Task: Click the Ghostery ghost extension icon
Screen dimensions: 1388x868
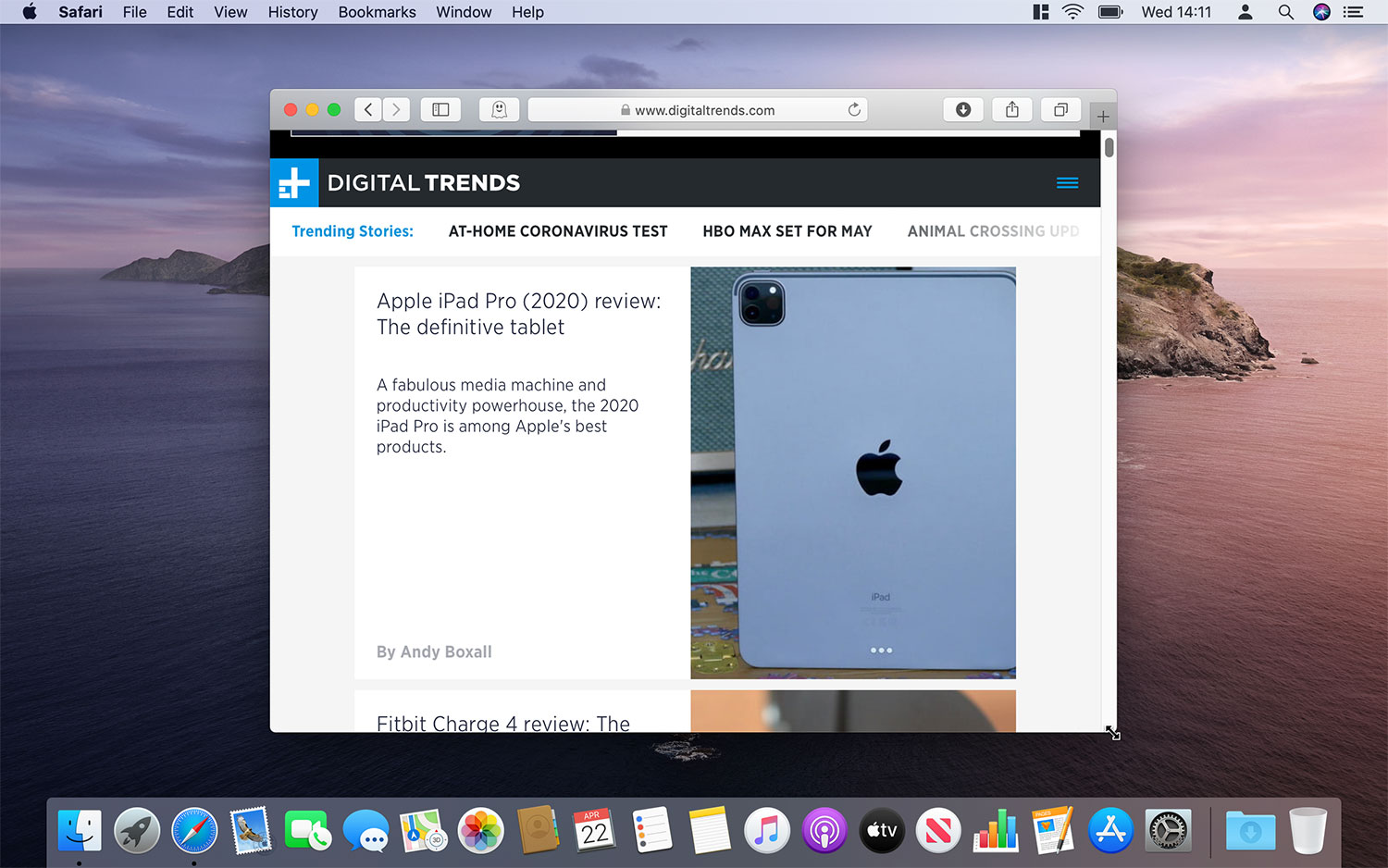Action: (x=499, y=110)
